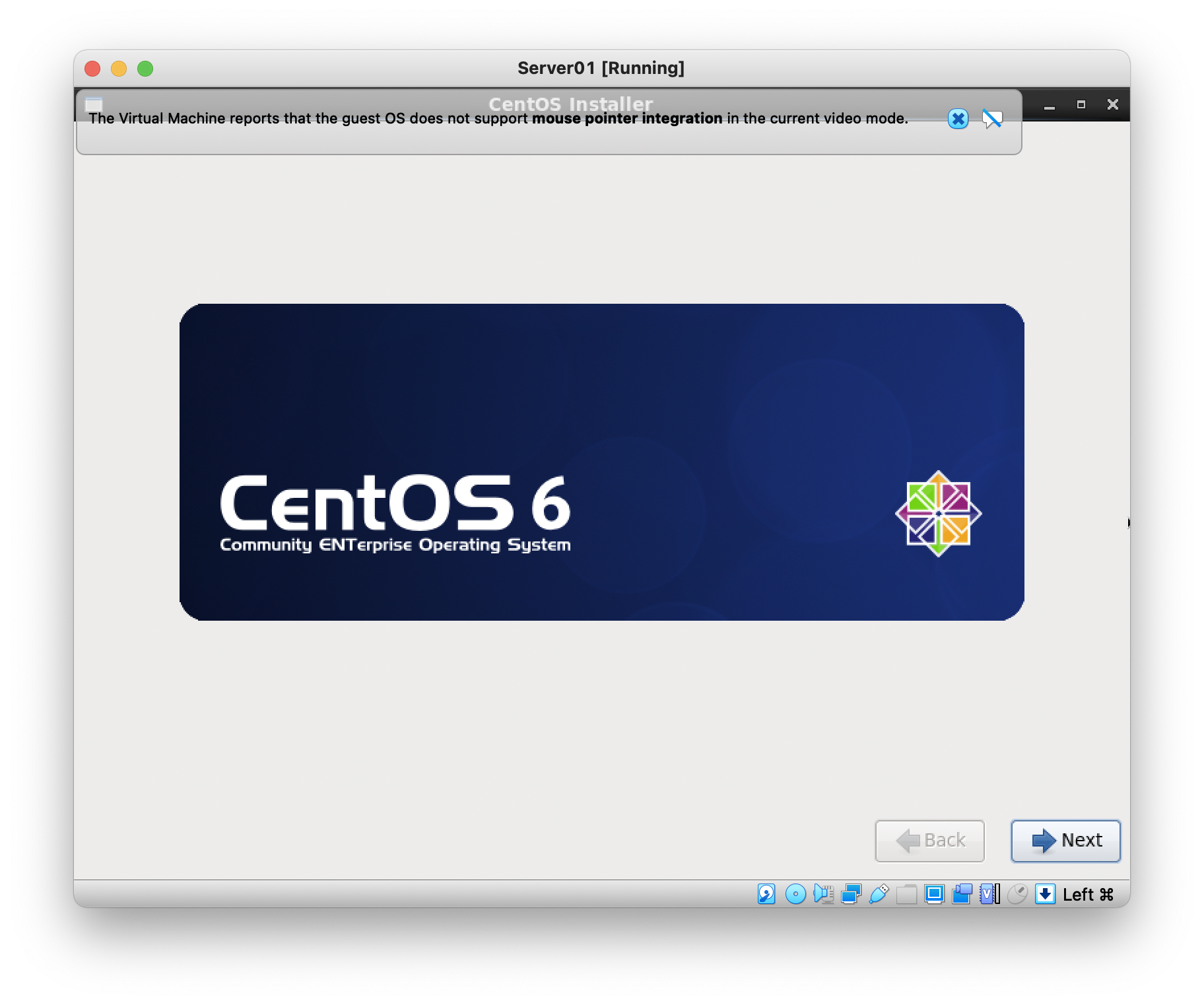Maximize the CentOS Installer guest window
The width and height of the screenshot is (1204, 1005).
point(1081,104)
